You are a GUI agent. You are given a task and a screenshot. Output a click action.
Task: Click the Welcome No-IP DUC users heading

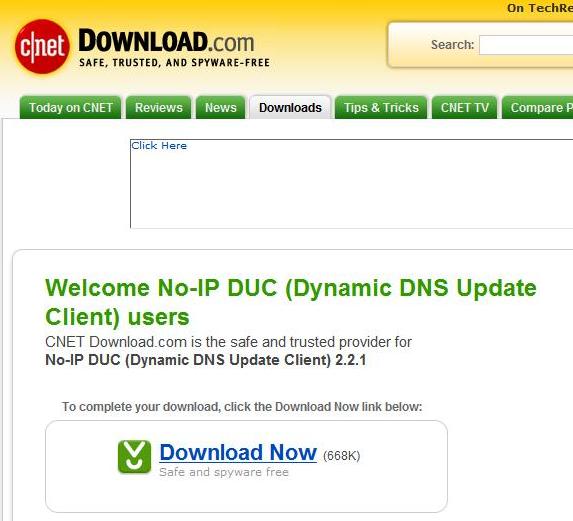pyautogui.click(x=291, y=302)
